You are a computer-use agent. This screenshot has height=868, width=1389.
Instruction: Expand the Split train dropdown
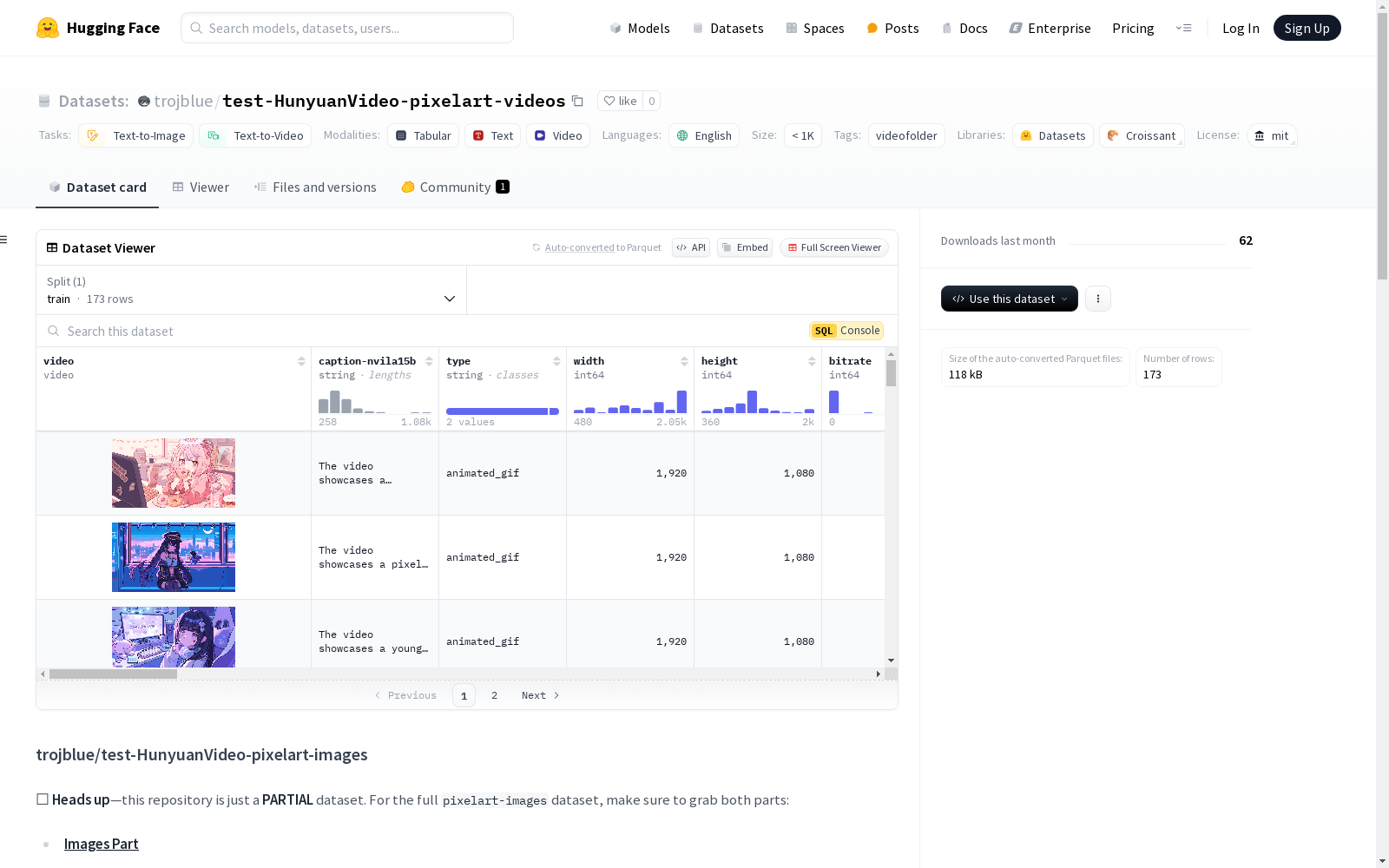tap(252, 290)
